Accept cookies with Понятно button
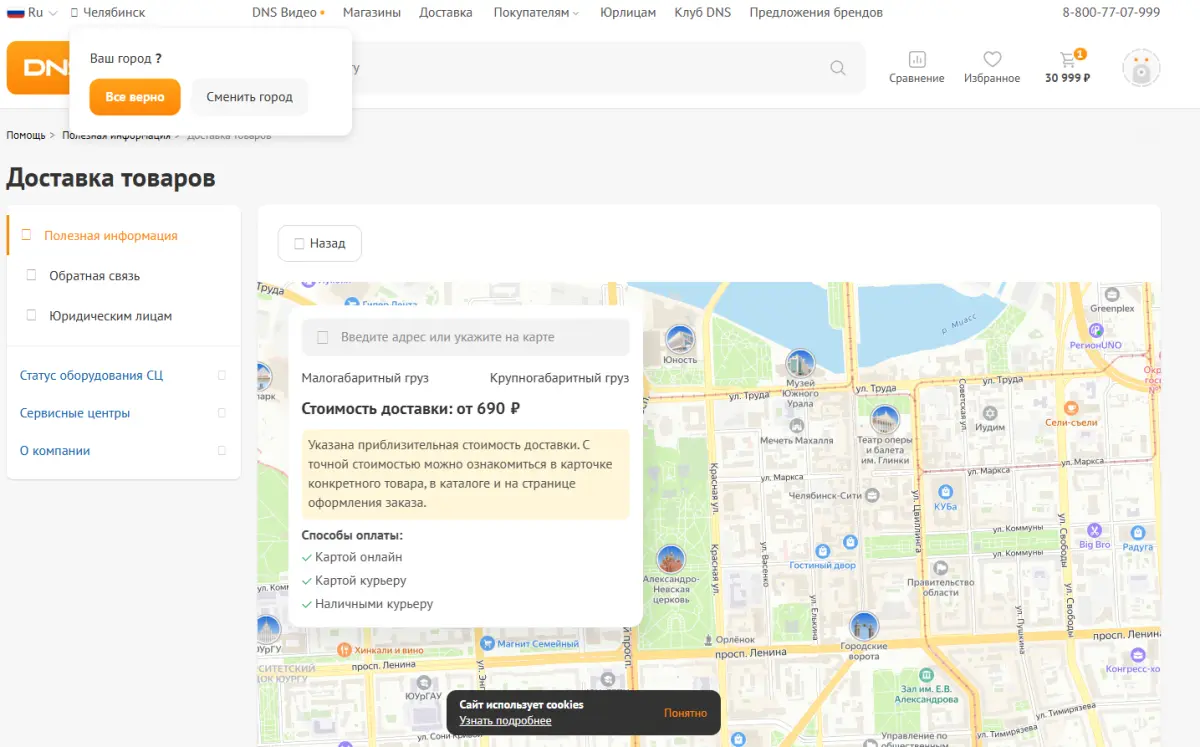The width and height of the screenshot is (1200, 747). [685, 713]
